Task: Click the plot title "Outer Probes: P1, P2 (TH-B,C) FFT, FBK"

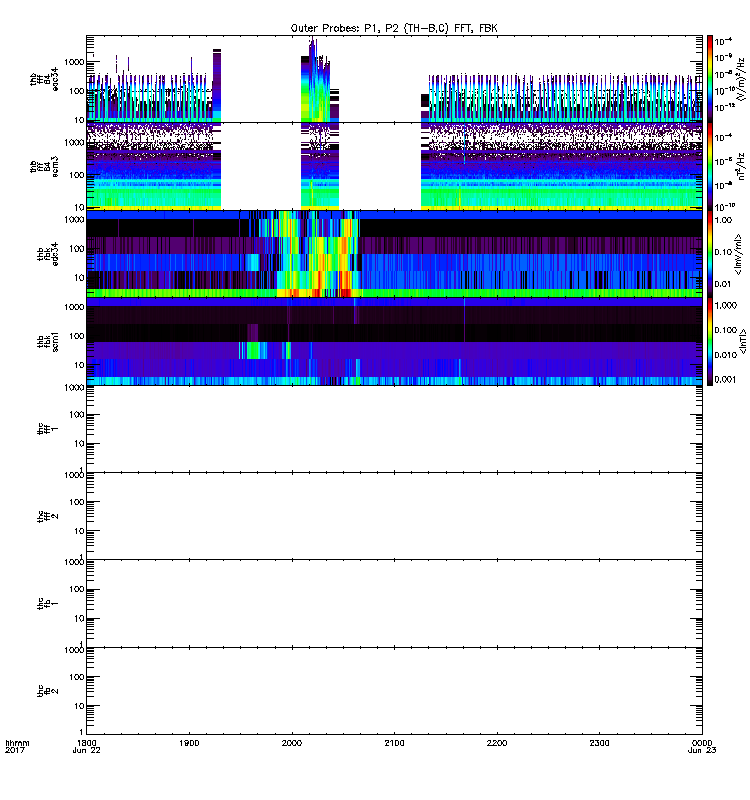Action: click(x=394, y=29)
